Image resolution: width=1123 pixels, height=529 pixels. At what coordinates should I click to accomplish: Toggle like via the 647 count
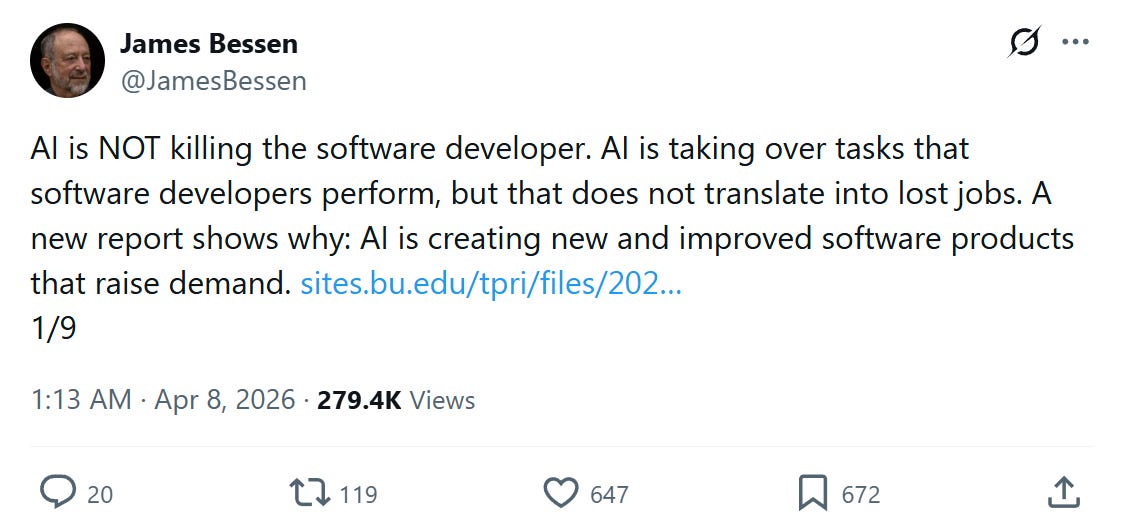click(x=609, y=495)
